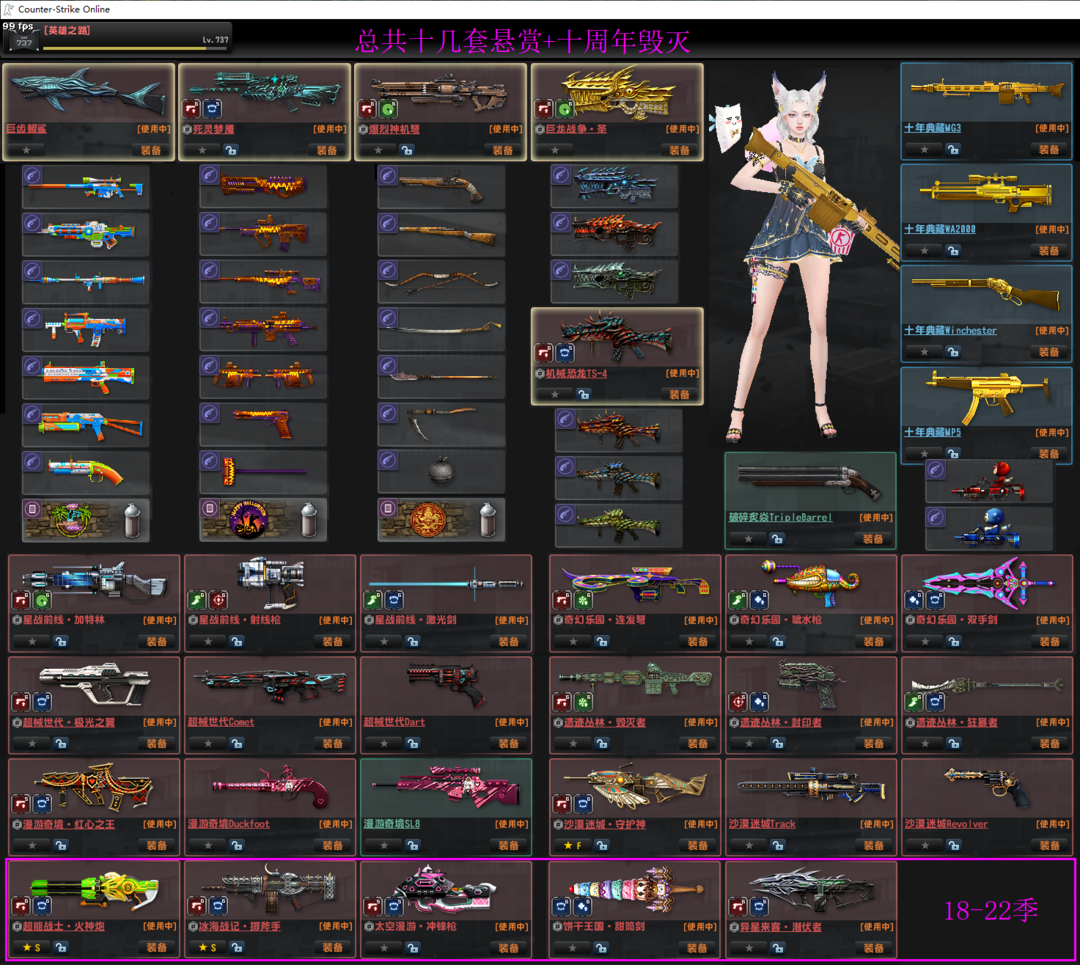Click the green flower icon on 奇幻乐园·连发弩
Screen dimensions: 1080x965
[583, 600]
